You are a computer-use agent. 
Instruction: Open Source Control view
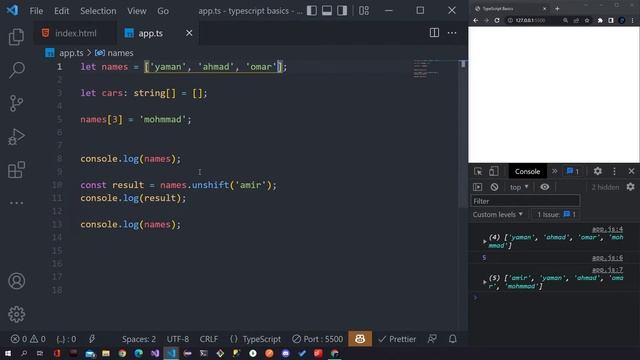16,103
